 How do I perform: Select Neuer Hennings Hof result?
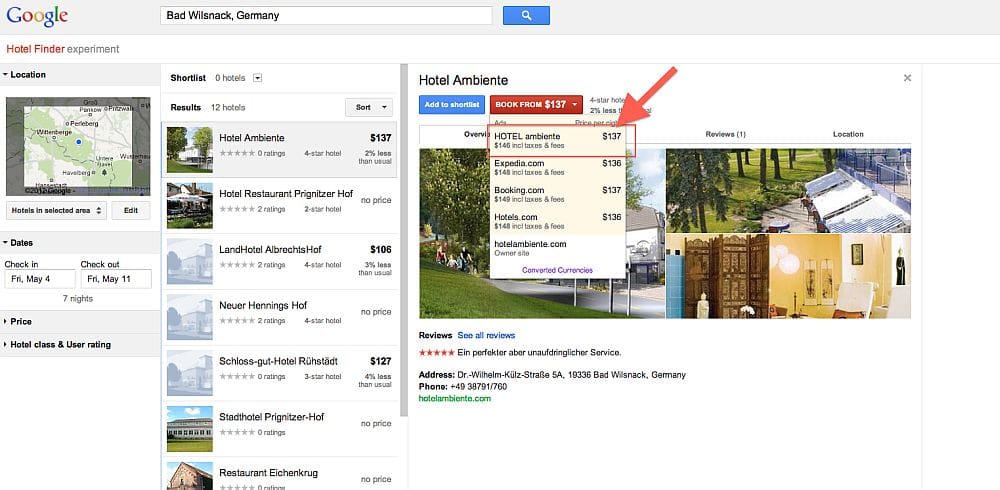point(279,317)
